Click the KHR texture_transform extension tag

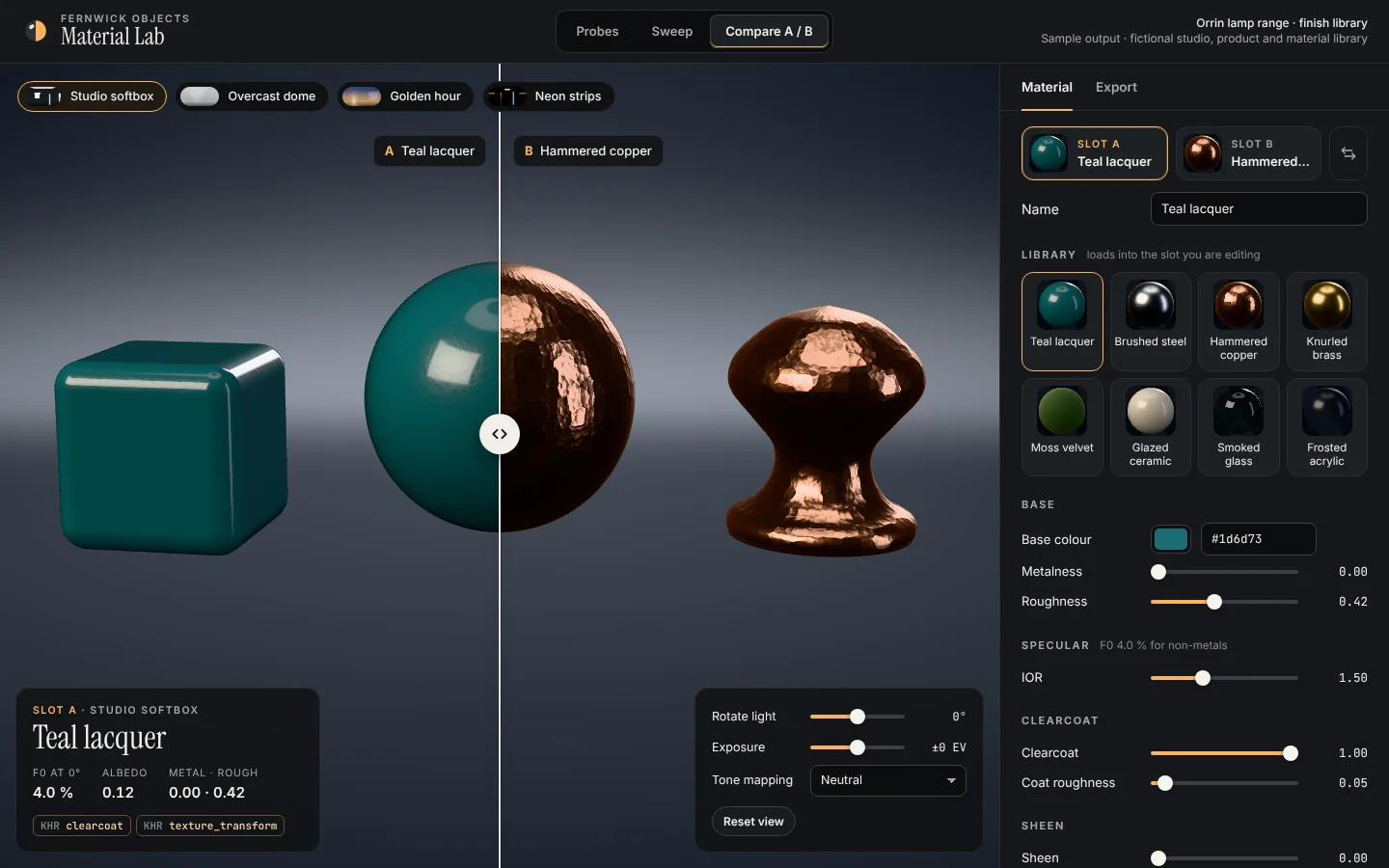(x=210, y=826)
